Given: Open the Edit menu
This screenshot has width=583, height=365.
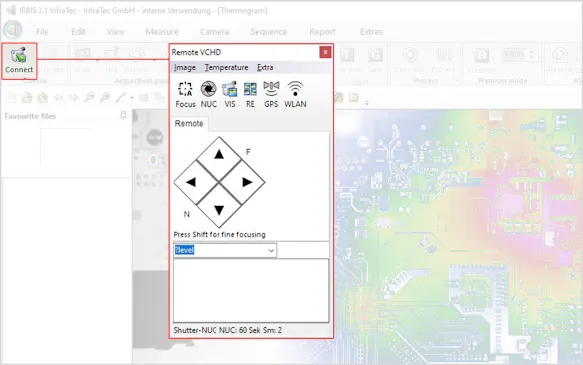Looking at the screenshot, I should pyautogui.click(x=78, y=32).
